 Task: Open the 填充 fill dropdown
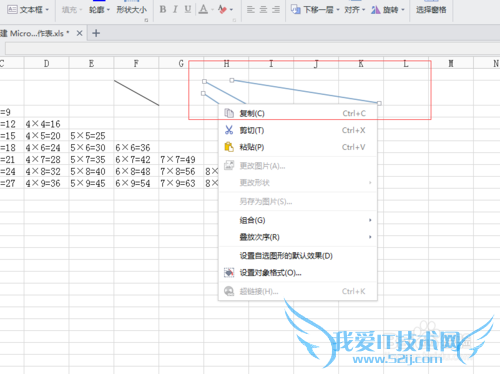click(x=72, y=10)
